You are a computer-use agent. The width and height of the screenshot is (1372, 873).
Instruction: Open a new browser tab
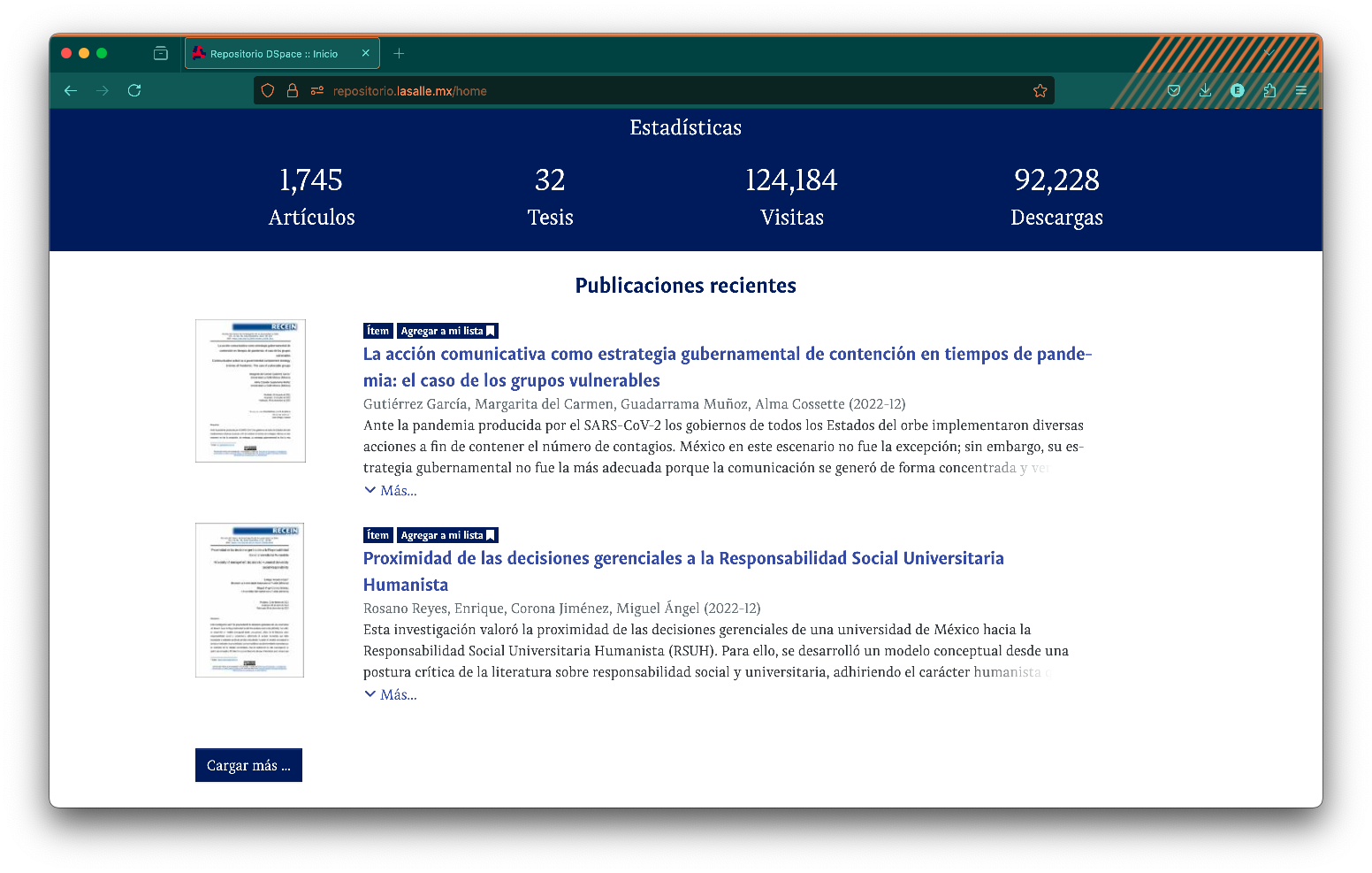click(x=399, y=53)
